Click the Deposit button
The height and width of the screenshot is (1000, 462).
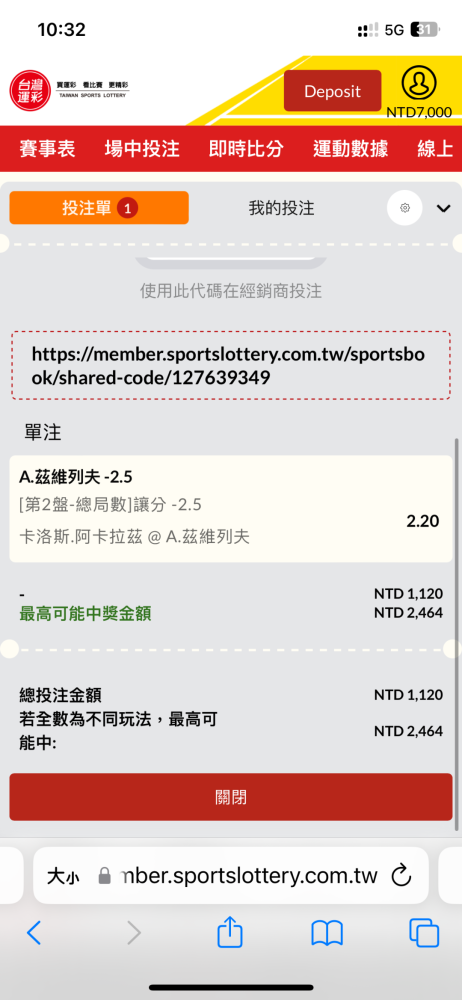332,91
